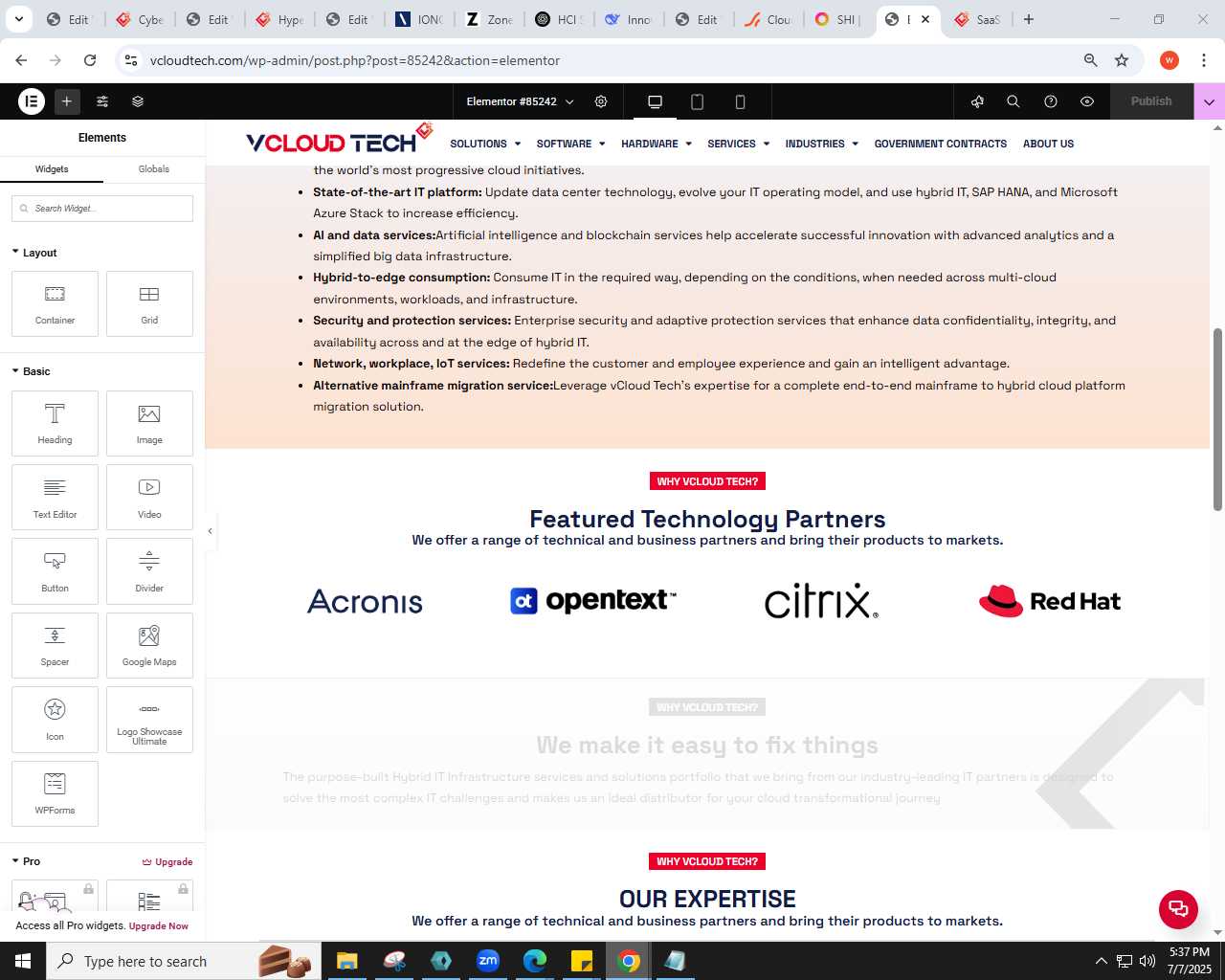Bookmark this page with star icon
This screenshot has height=980, width=1225.
tap(1122, 60)
